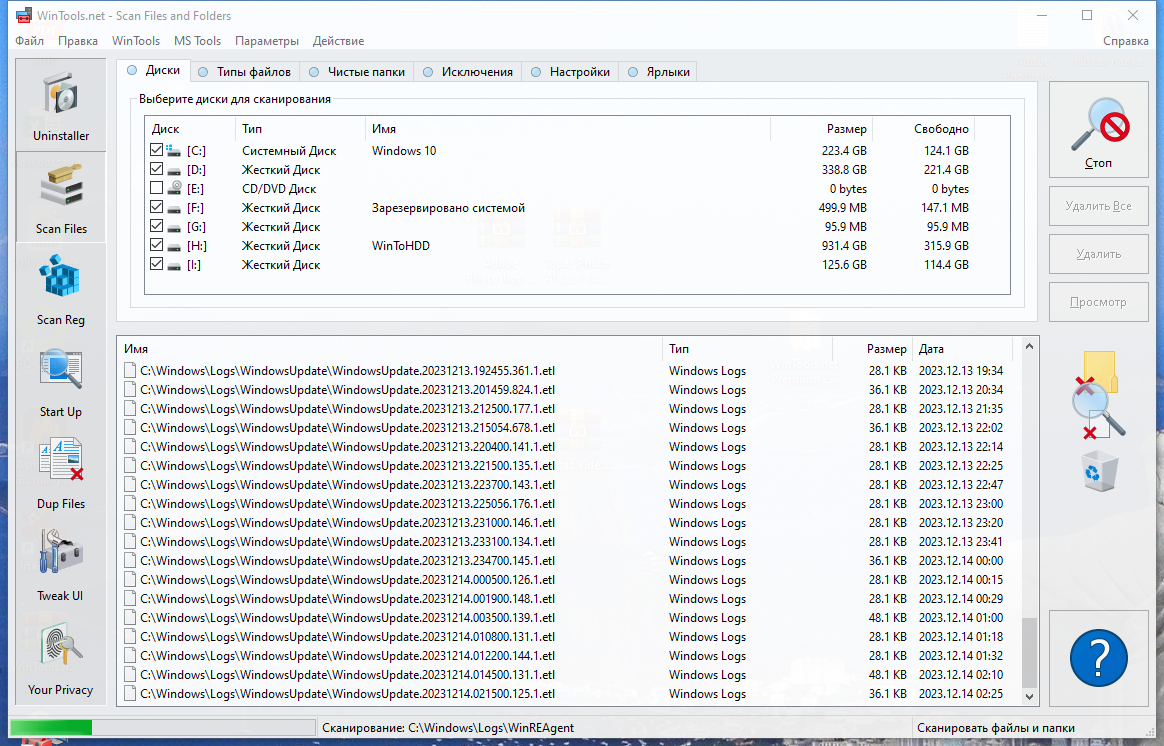The image size is (1164, 746).
Task: Click the blue help question mark icon
Action: pos(1099,658)
